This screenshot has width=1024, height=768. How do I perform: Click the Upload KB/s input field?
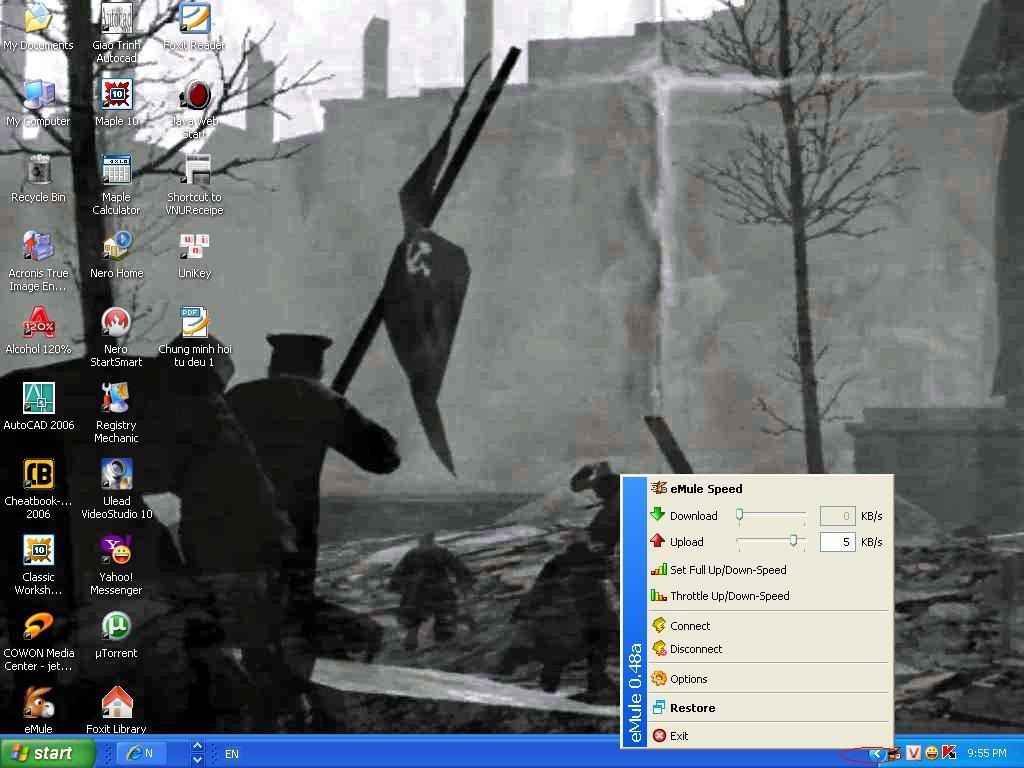(x=836, y=542)
